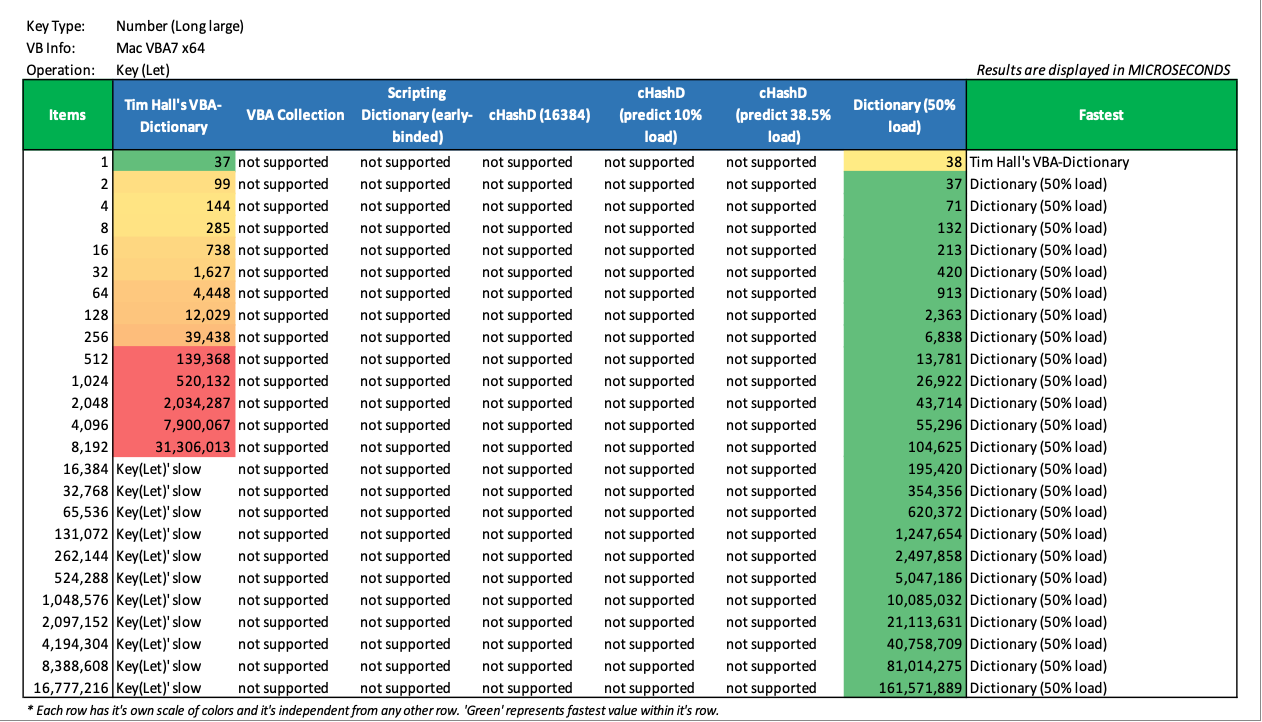This screenshot has height=722, width=1262.
Task: Click the "Items" column header
Action: (68, 115)
